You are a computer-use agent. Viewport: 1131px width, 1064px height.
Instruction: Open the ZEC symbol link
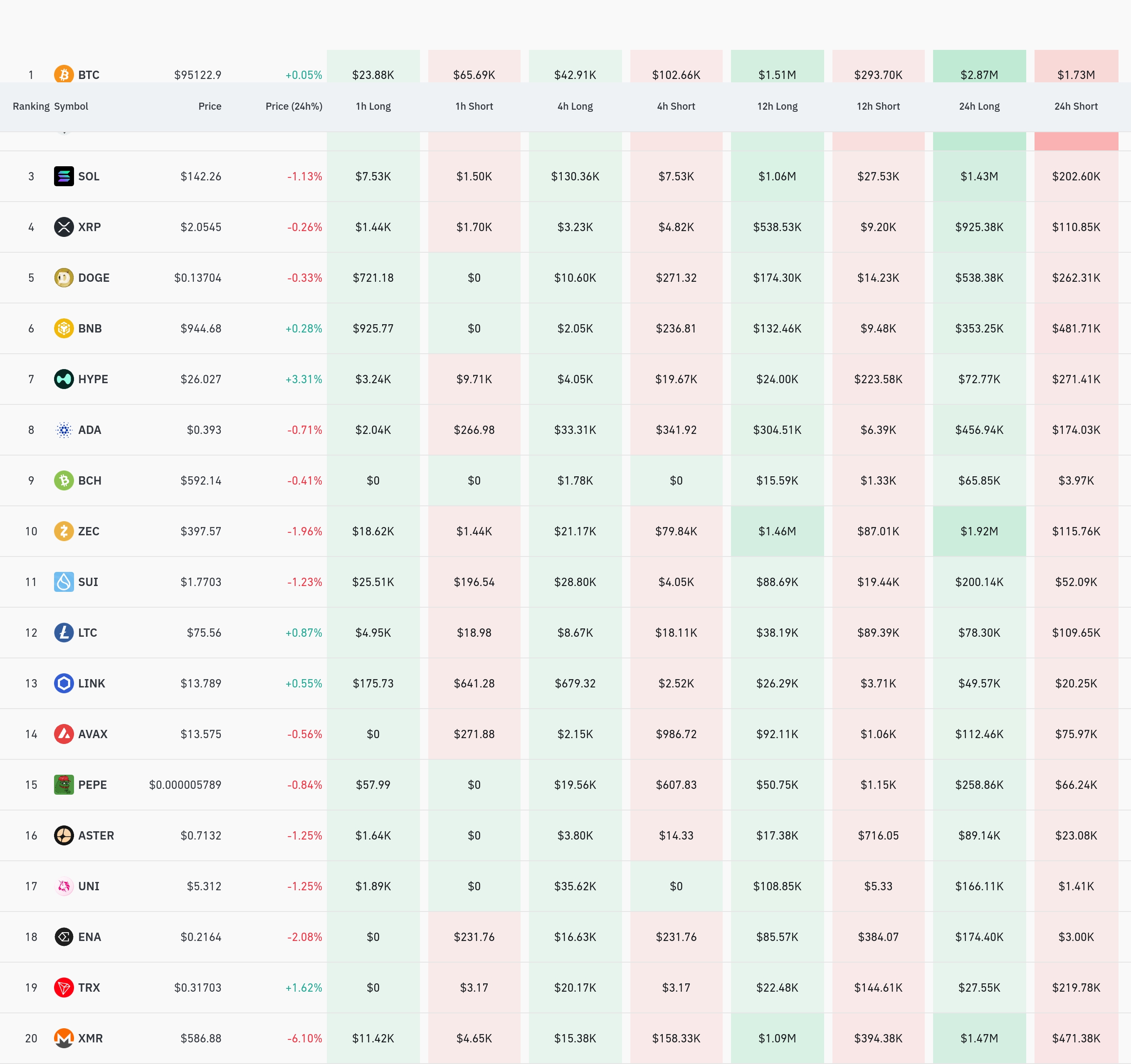click(89, 531)
